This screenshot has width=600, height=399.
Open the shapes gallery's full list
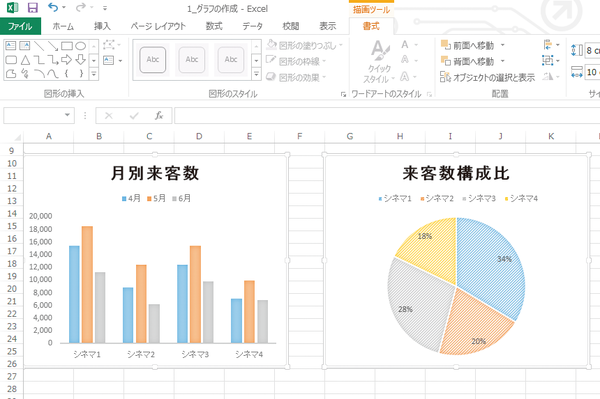point(94,74)
